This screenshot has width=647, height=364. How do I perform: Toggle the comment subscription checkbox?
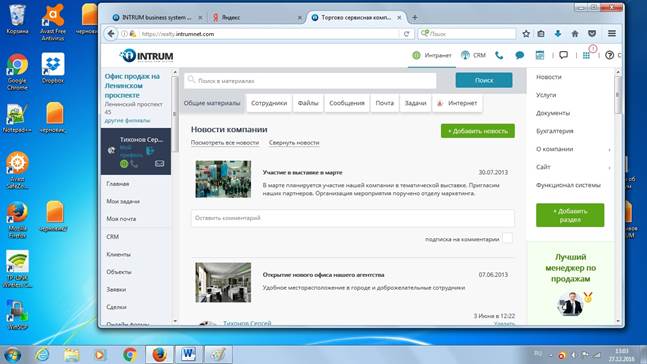pos(508,239)
